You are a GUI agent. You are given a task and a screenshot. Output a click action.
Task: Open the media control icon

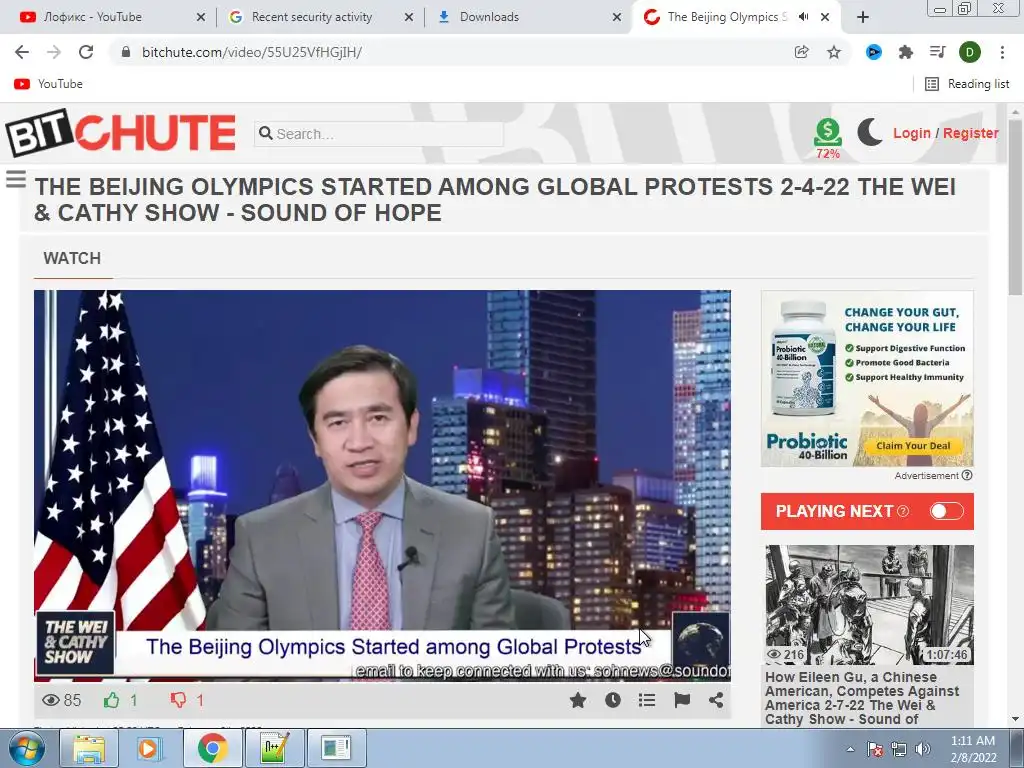point(938,52)
